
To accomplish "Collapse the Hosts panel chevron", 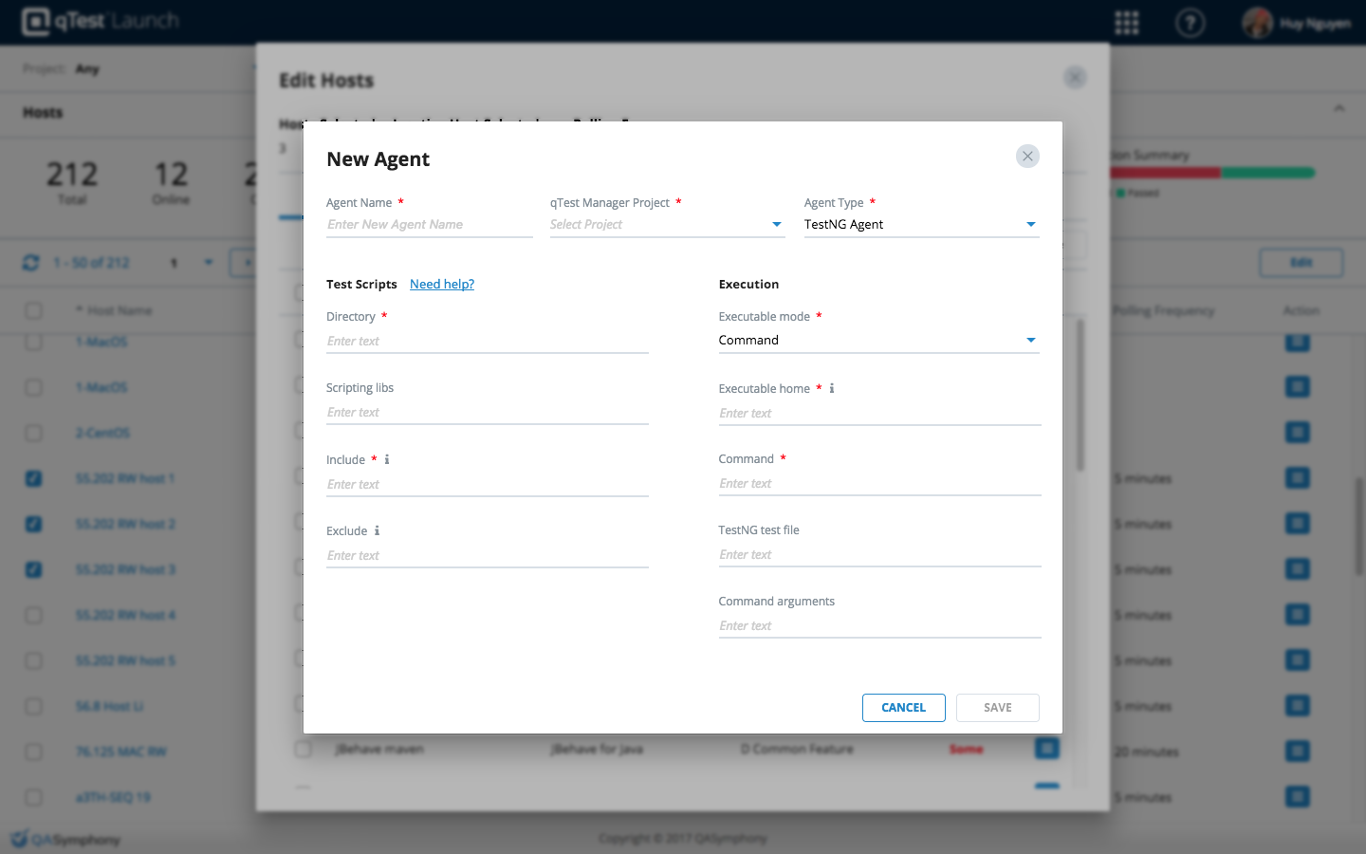I will tap(1339, 108).
